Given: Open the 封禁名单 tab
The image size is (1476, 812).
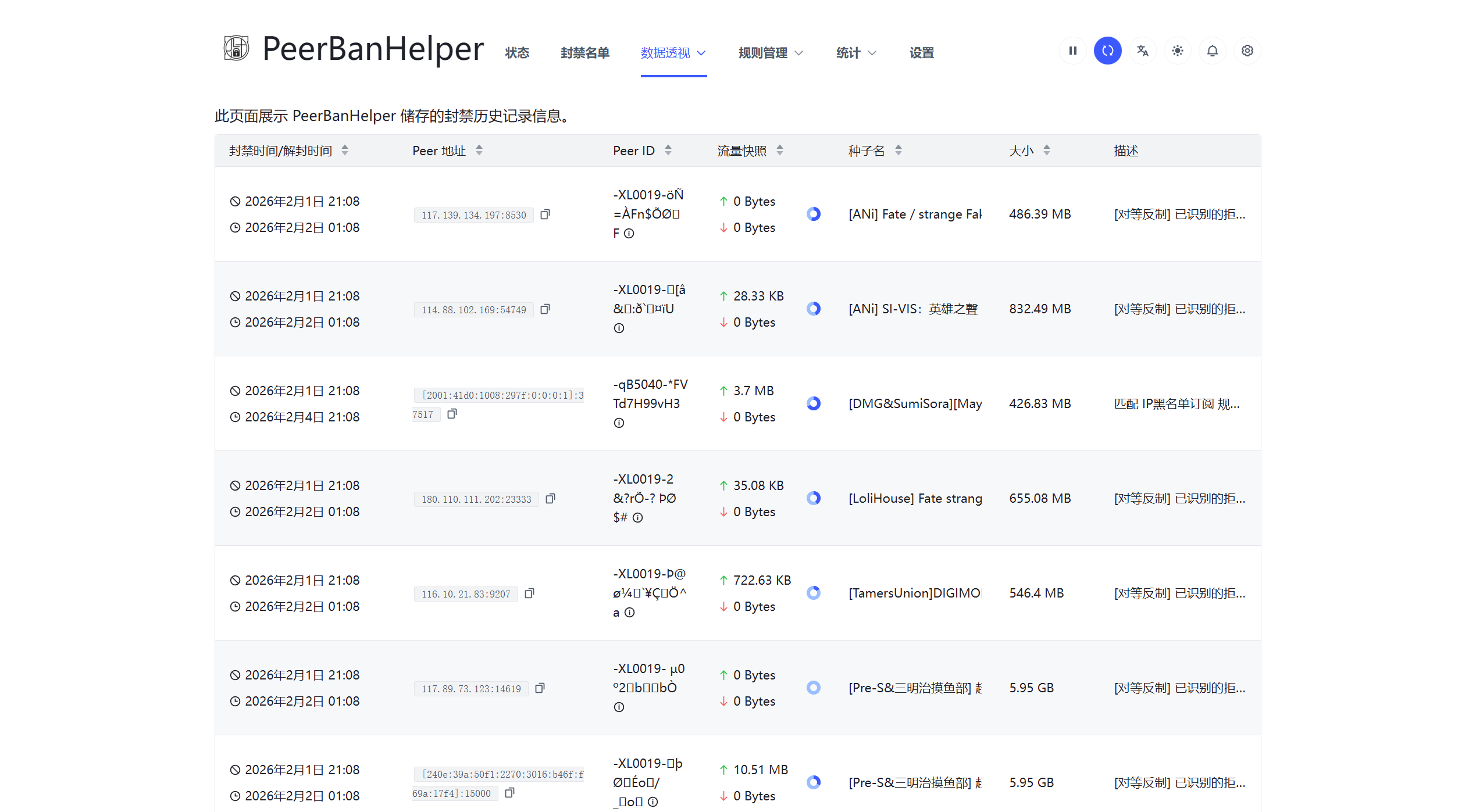Looking at the screenshot, I should 584,53.
